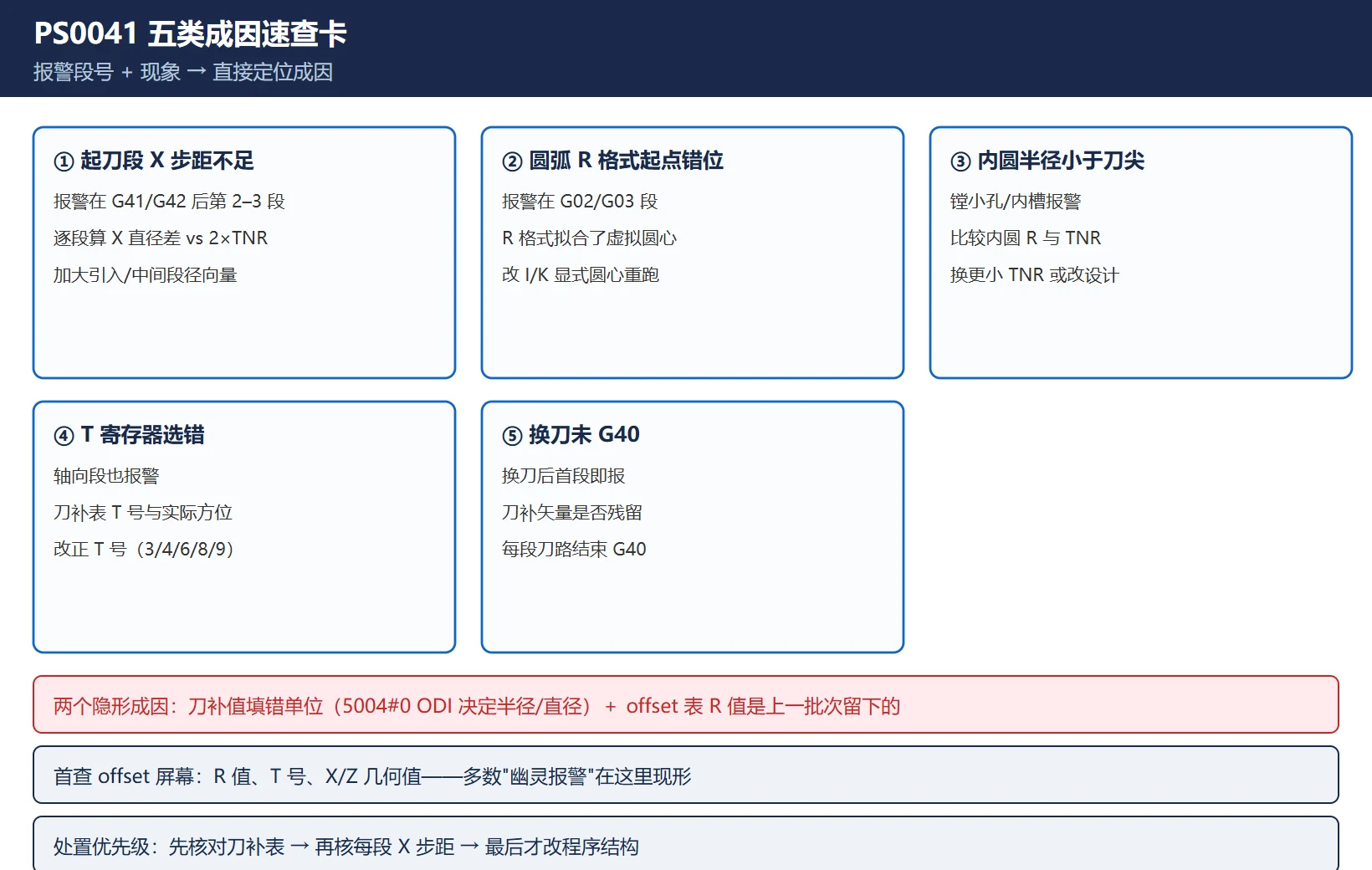Click the red warning note "两个隐形成因"
The height and width of the screenshot is (870, 1372).
686,705
